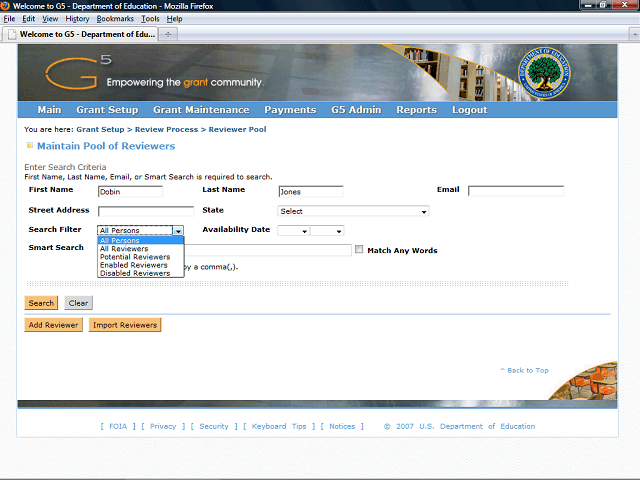Open the History menu
This screenshot has width=640, height=480.
[77, 19]
